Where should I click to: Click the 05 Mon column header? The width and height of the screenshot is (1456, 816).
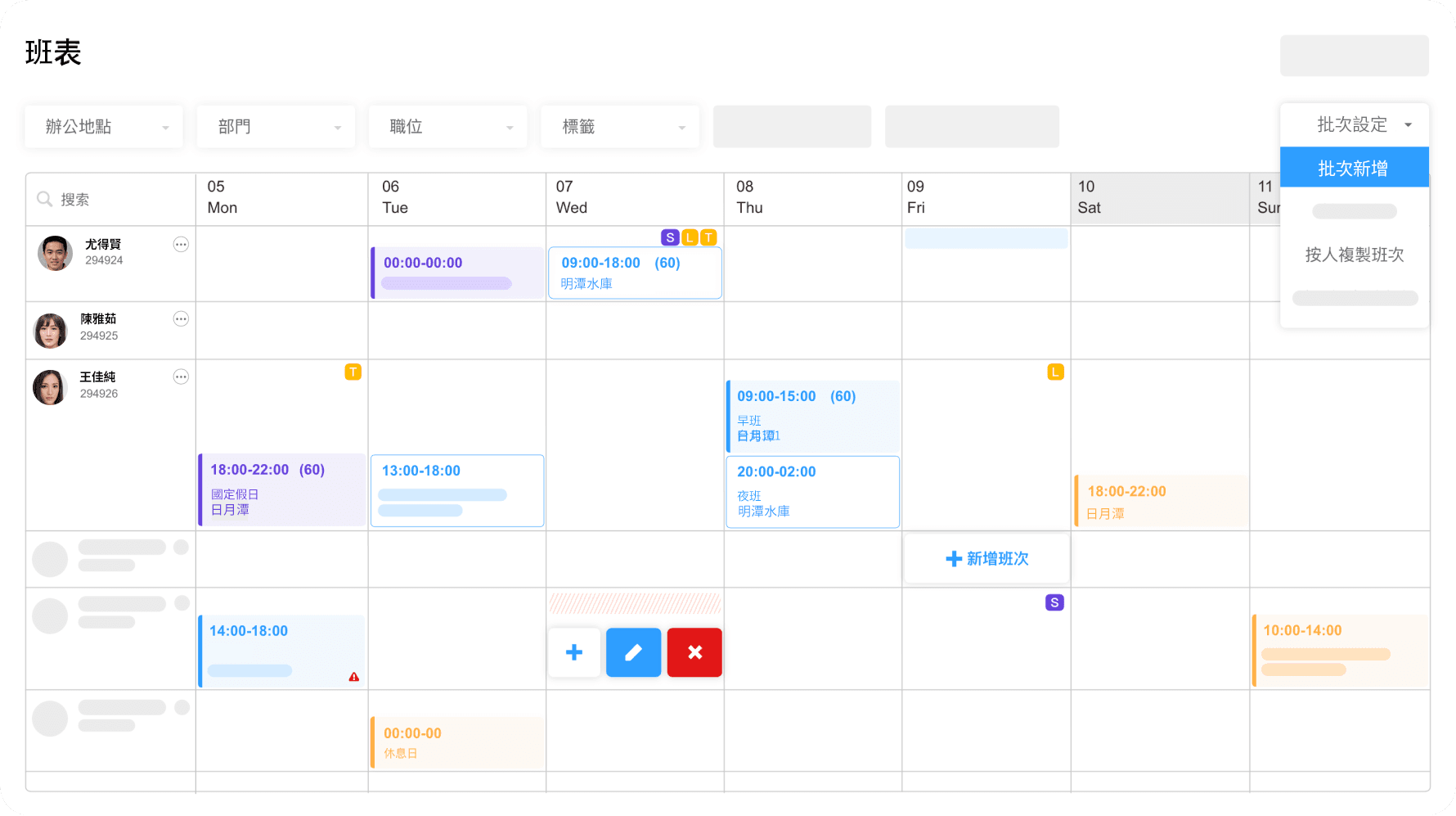click(x=282, y=197)
